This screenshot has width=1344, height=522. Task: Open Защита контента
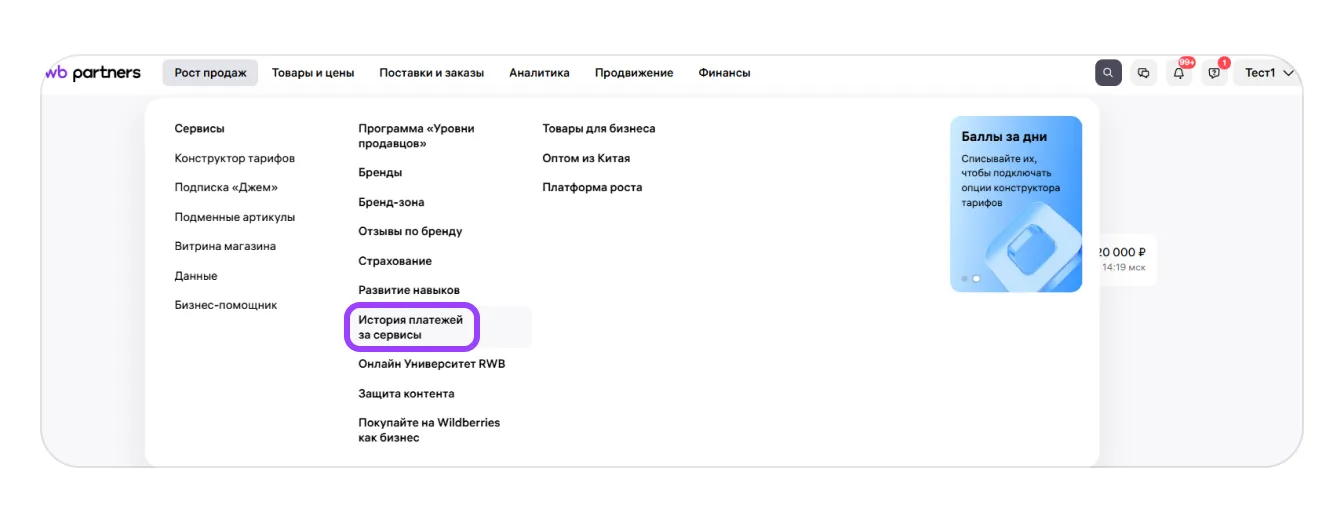tap(406, 394)
